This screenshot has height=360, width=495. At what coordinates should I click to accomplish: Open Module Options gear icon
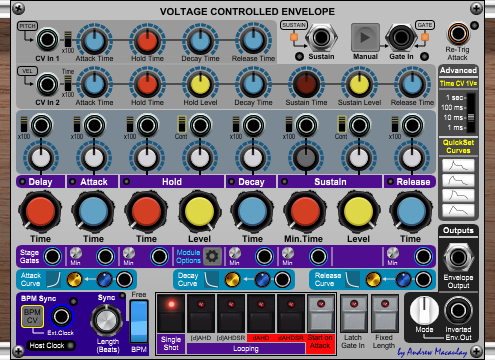point(212,256)
